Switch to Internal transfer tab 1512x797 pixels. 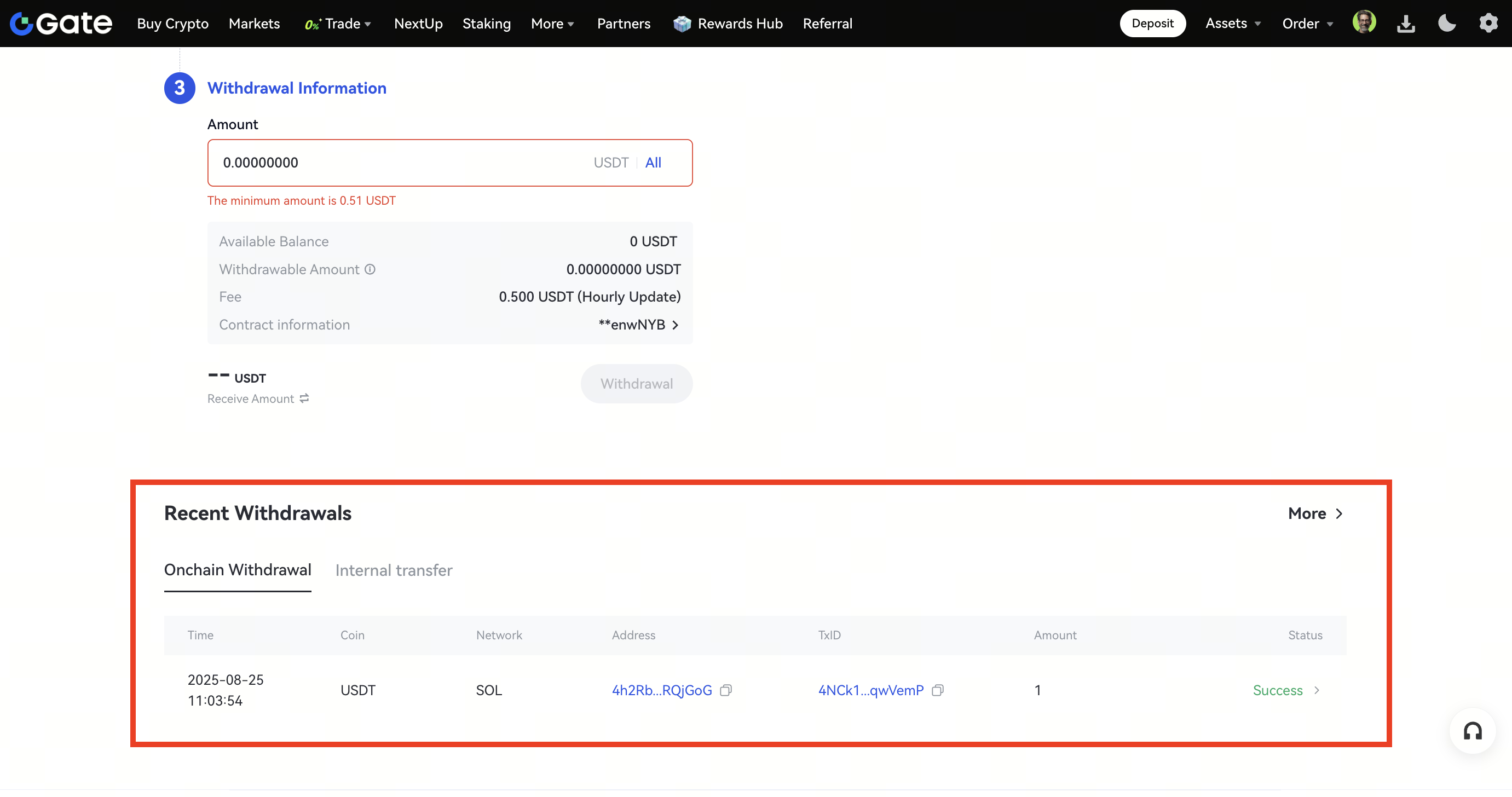click(x=393, y=570)
